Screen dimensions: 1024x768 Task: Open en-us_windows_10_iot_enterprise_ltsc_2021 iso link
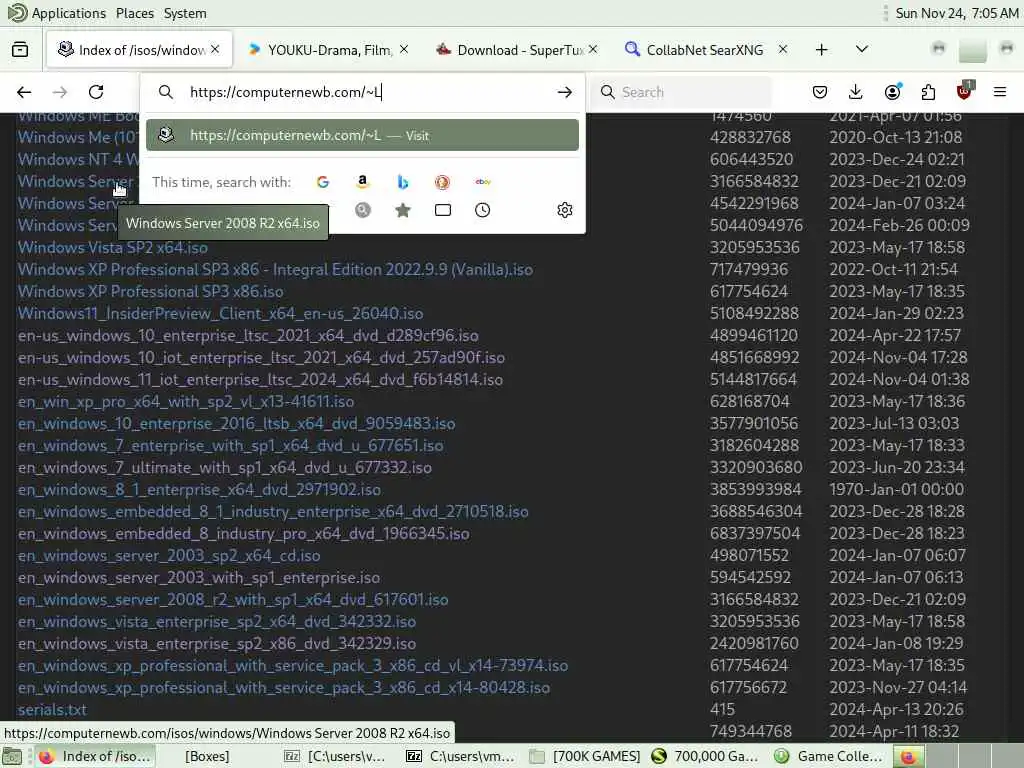click(x=261, y=358)
